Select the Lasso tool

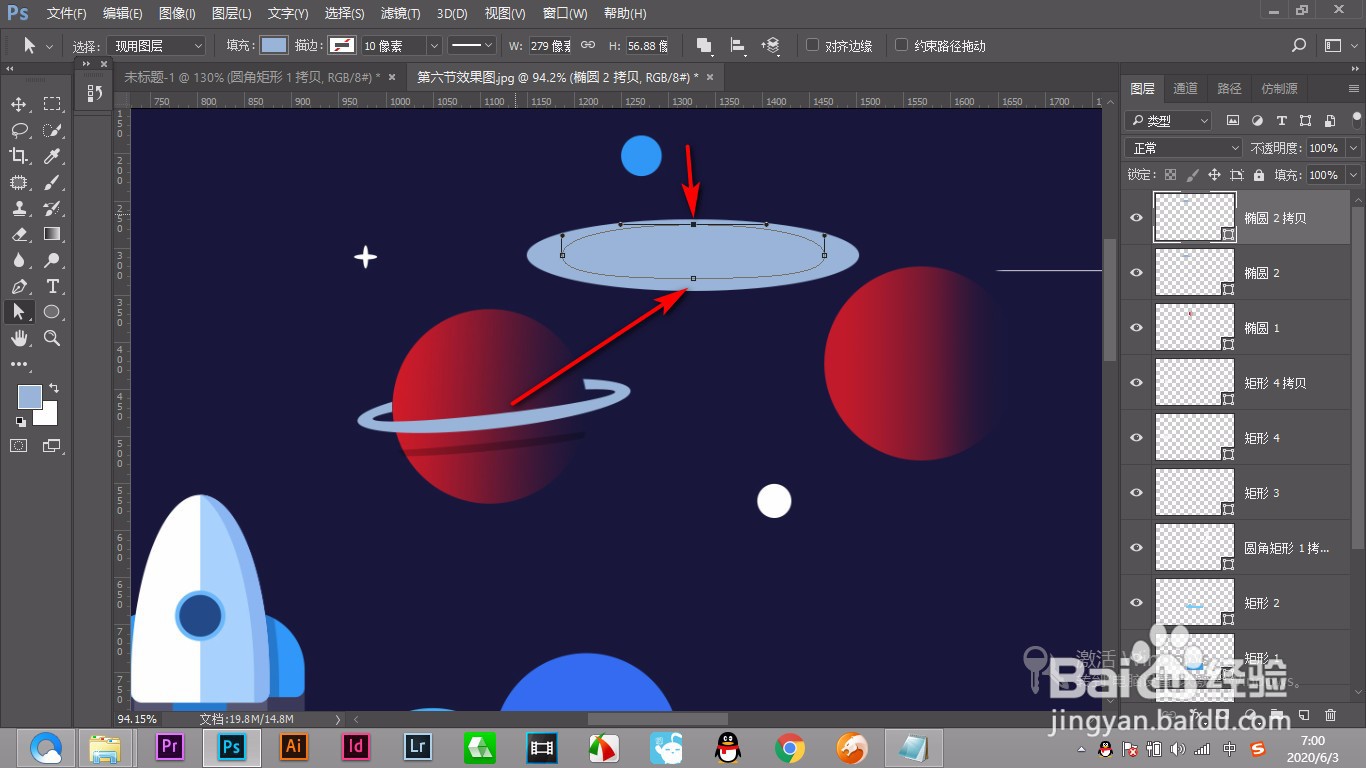click(x=18, y=130)
